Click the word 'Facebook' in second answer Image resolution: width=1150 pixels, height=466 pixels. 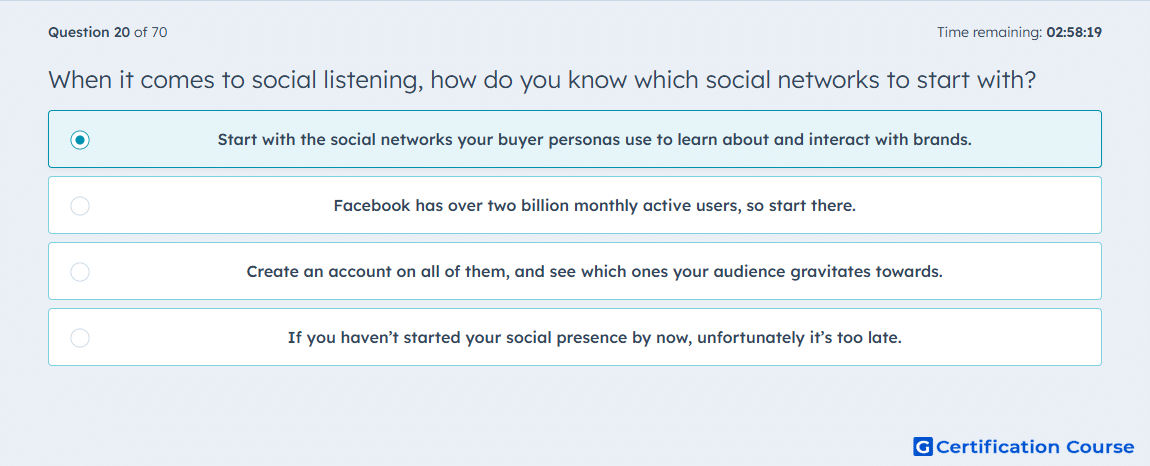point(372,205)
